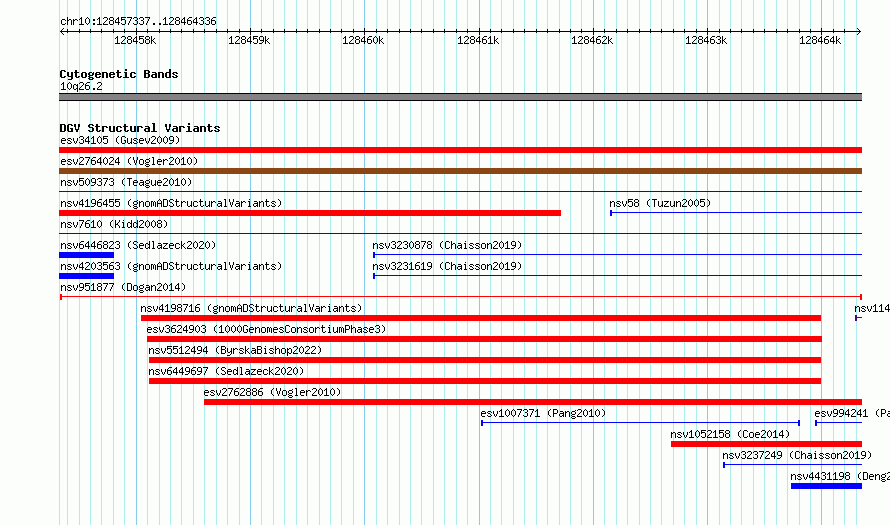Click the nsv6446823 (Sedlazeck2020) blue bar

coord(86,255)
